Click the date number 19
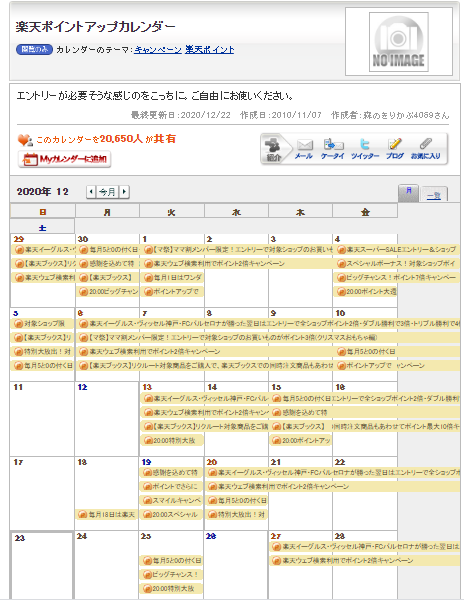 pos(146,462)
